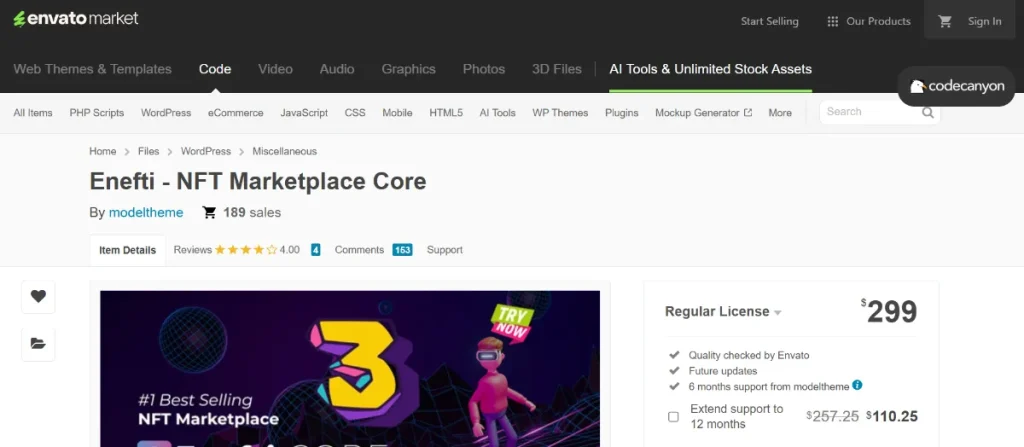Select the Code navigation item
This screenshot has width=1024, height=447.
pyautogui.click(x=215, y=69)
